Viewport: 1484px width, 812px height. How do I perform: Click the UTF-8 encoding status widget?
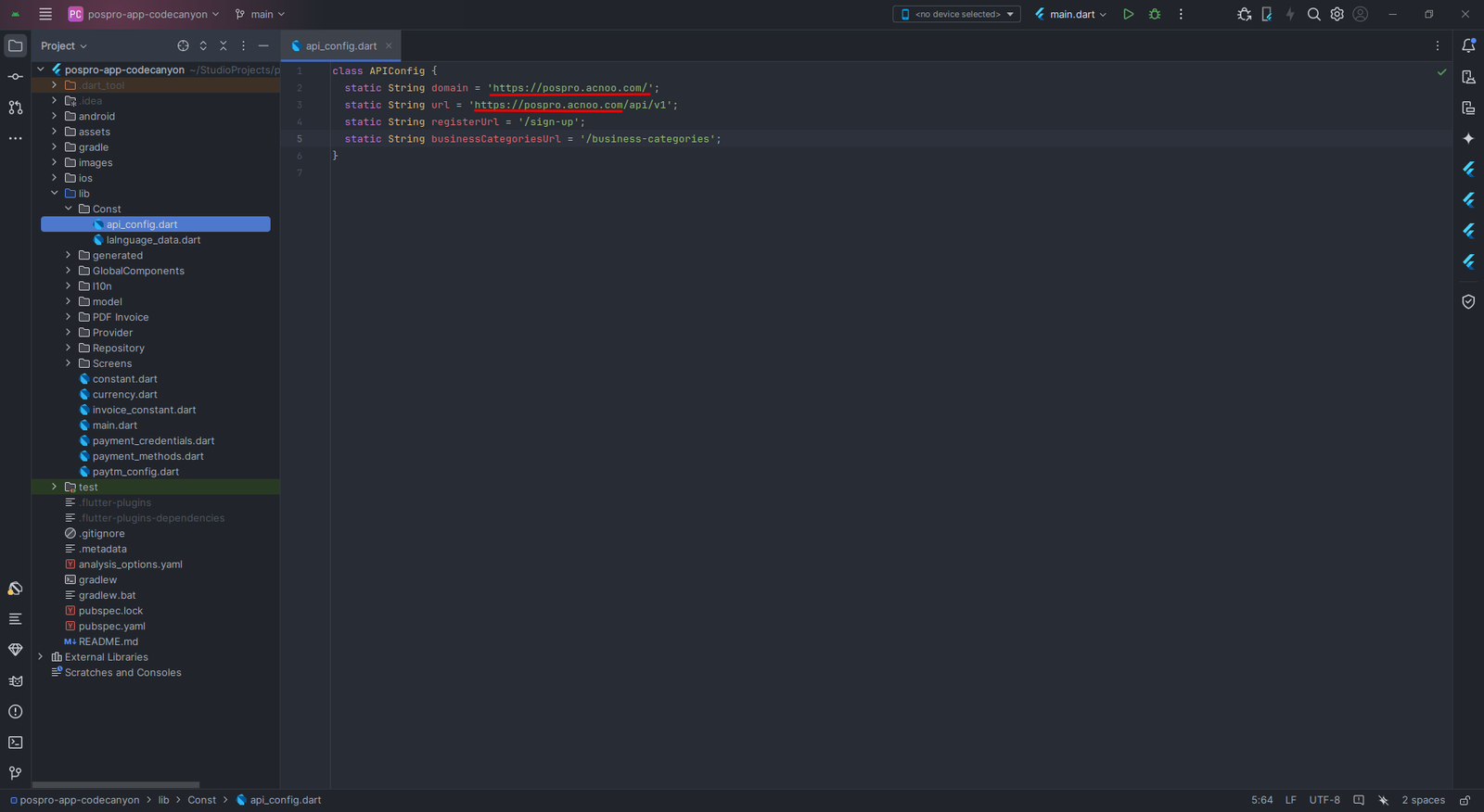coord(1324,800)
